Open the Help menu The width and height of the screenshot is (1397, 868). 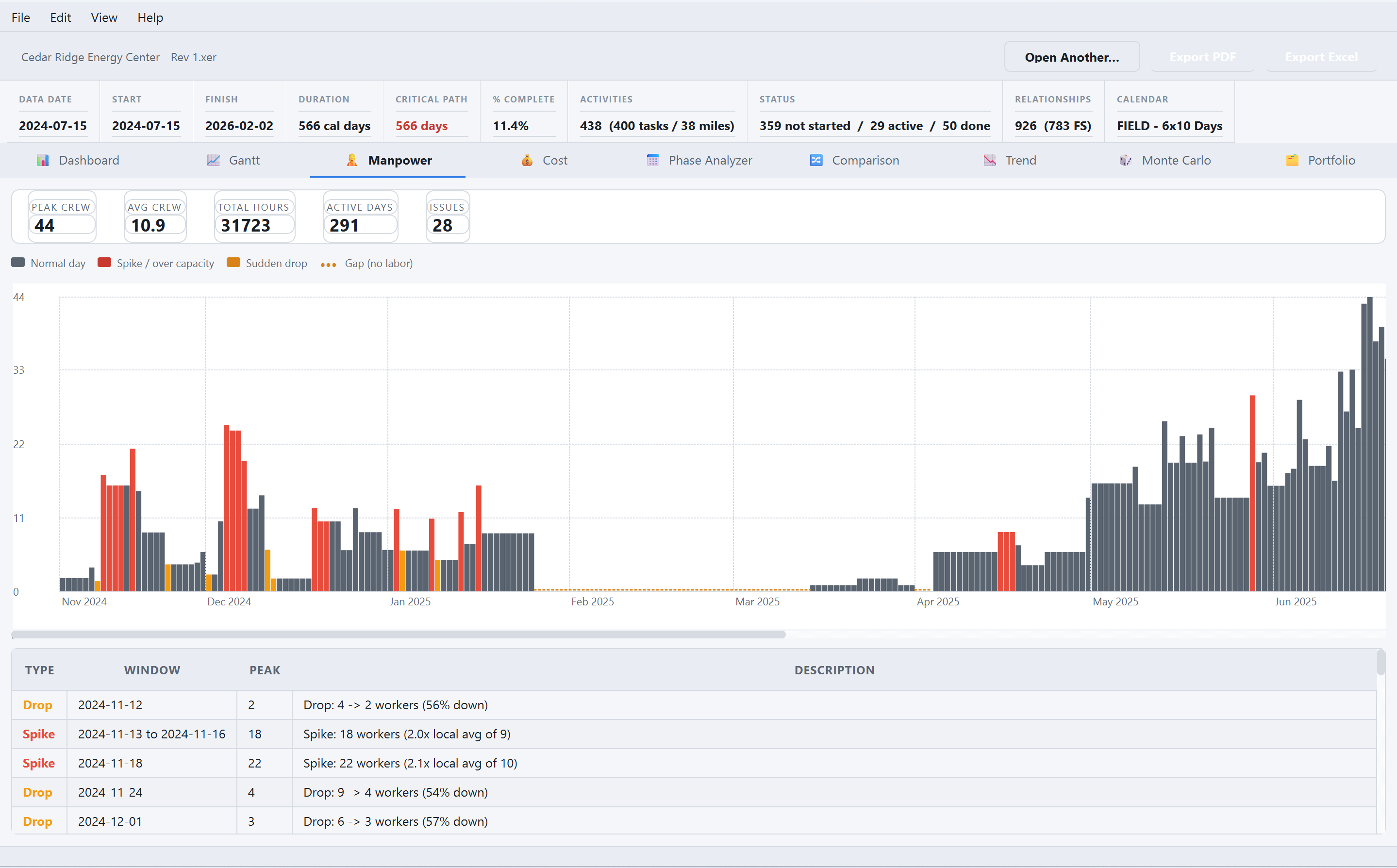tap(150, 17)
